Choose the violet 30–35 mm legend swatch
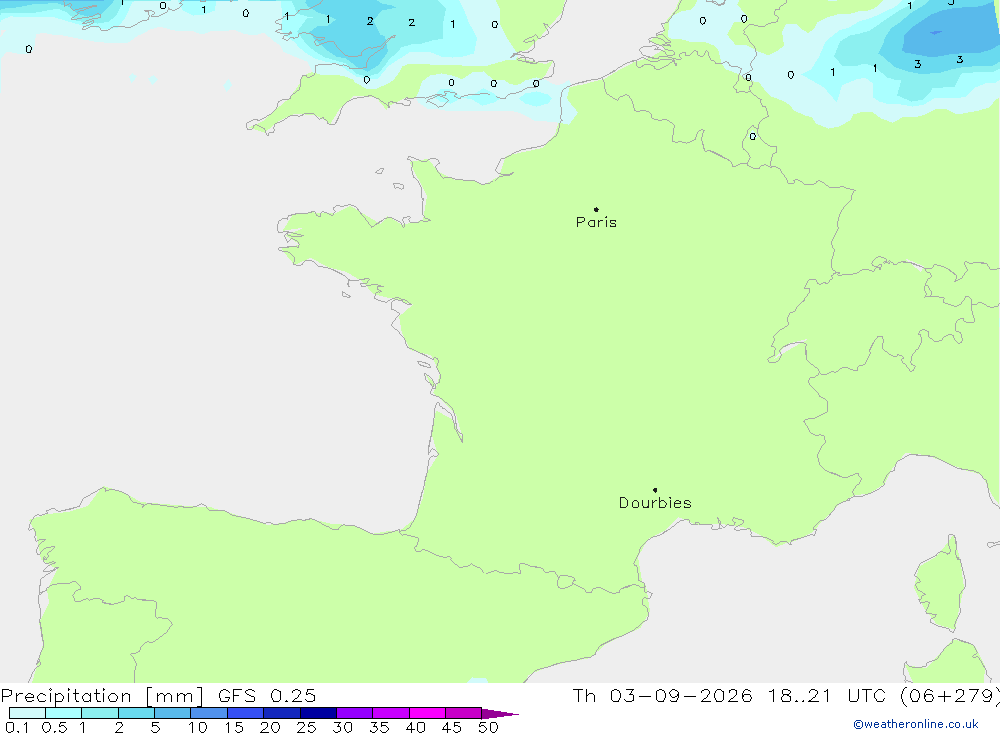 pyautogui.click(x=355, y=713)
